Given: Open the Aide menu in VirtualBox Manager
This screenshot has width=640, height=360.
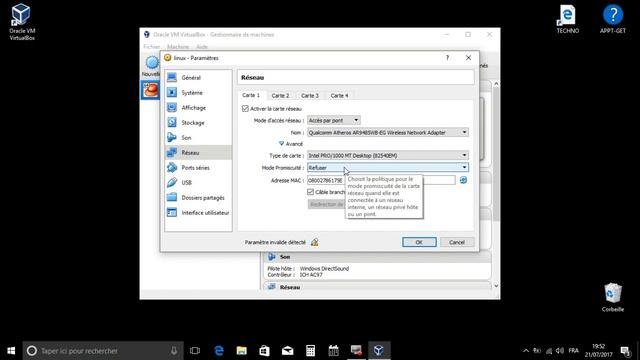Looking at the screenshot, I should pyautogui.click(x=202, y=47).
